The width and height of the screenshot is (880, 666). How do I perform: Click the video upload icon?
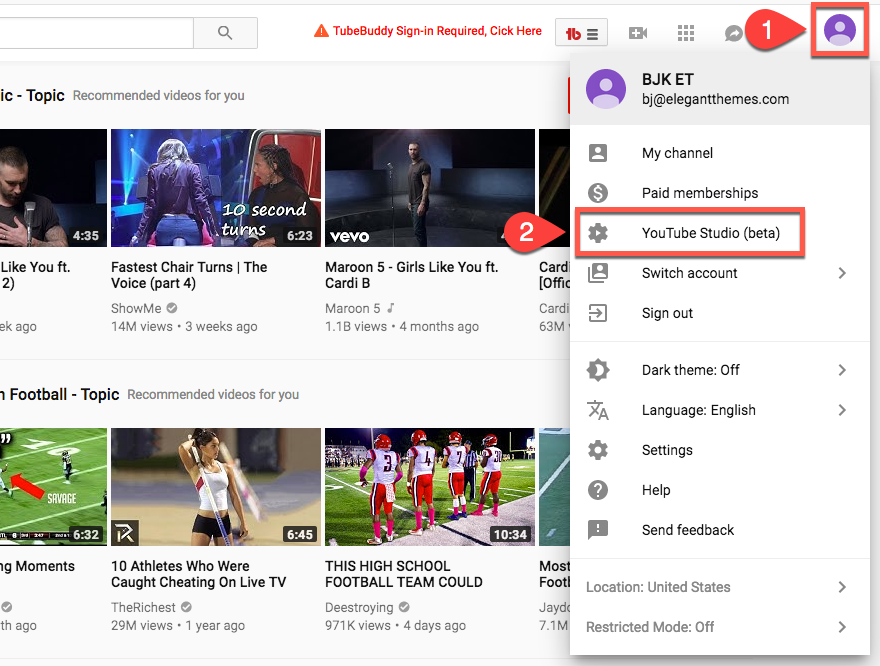[637, 32]
